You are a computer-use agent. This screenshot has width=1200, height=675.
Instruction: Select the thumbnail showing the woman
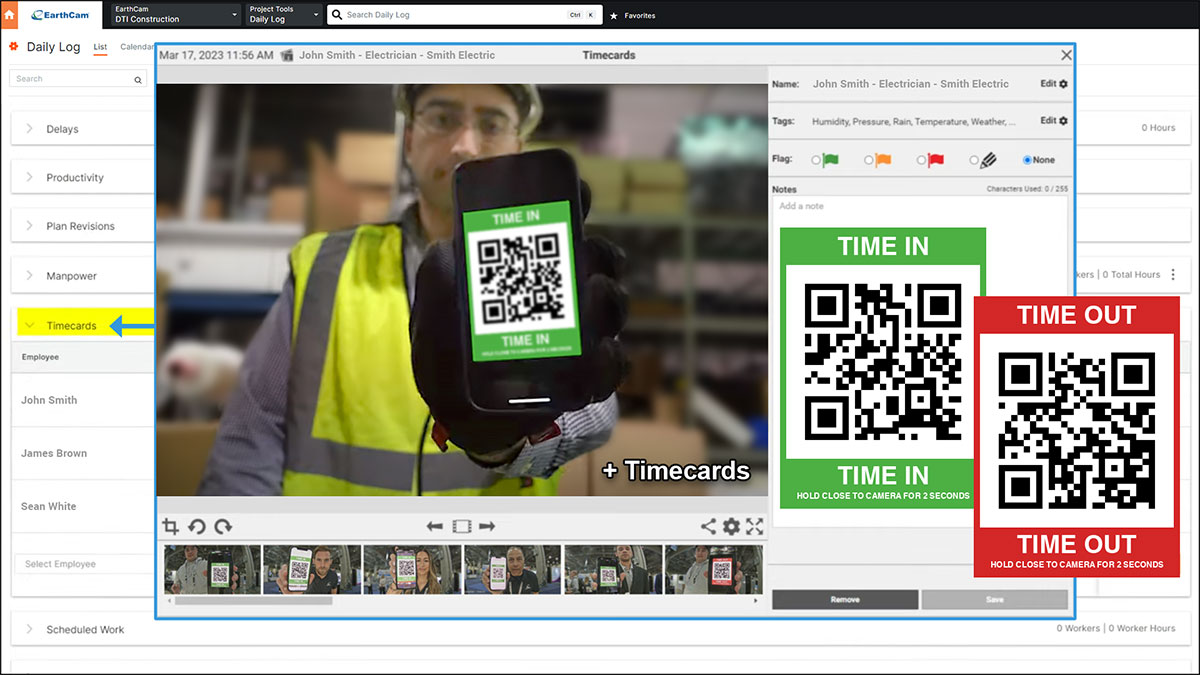click(x=412, y=570)
